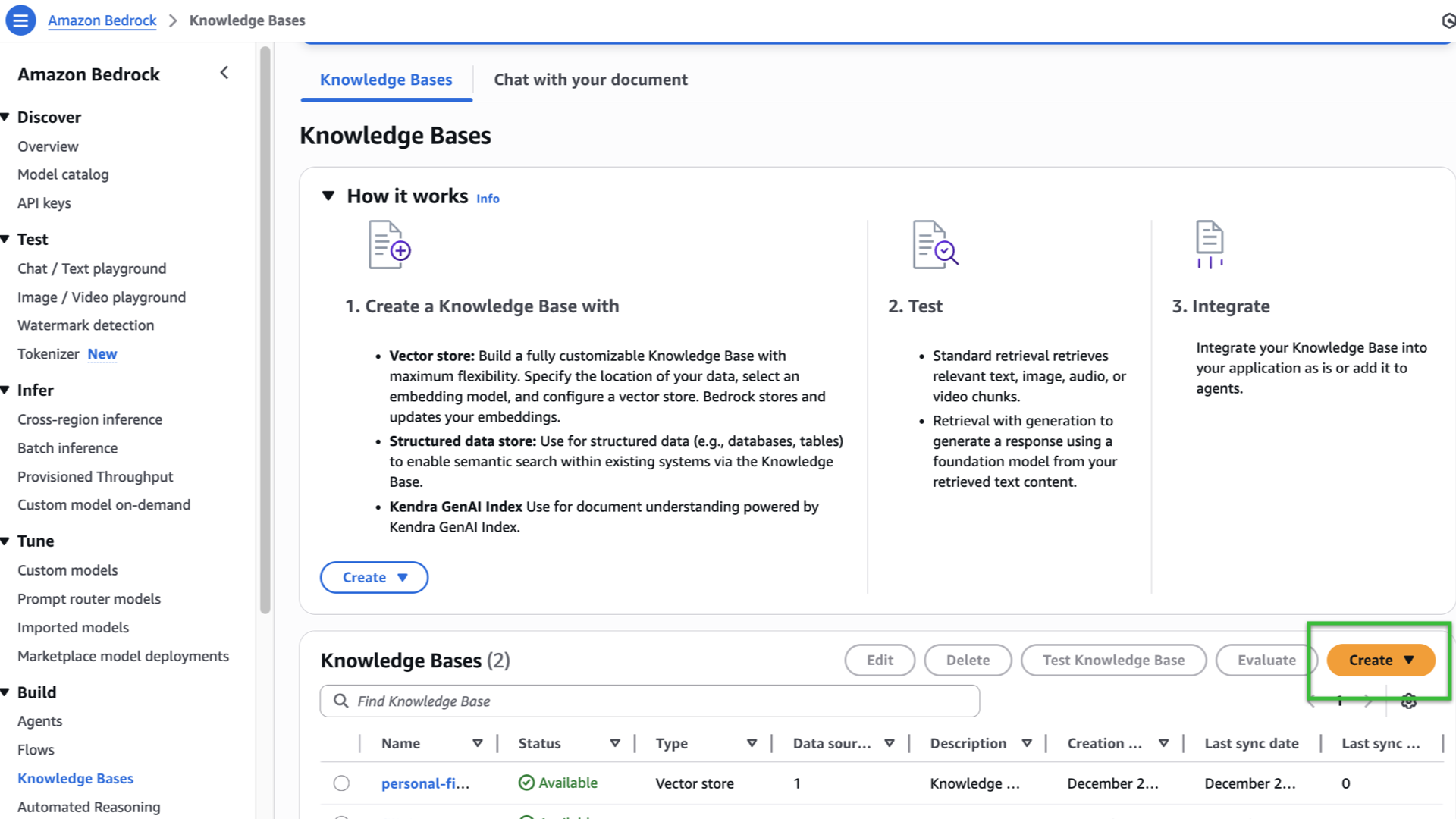Open table preferences via the gear icon

1408,701
